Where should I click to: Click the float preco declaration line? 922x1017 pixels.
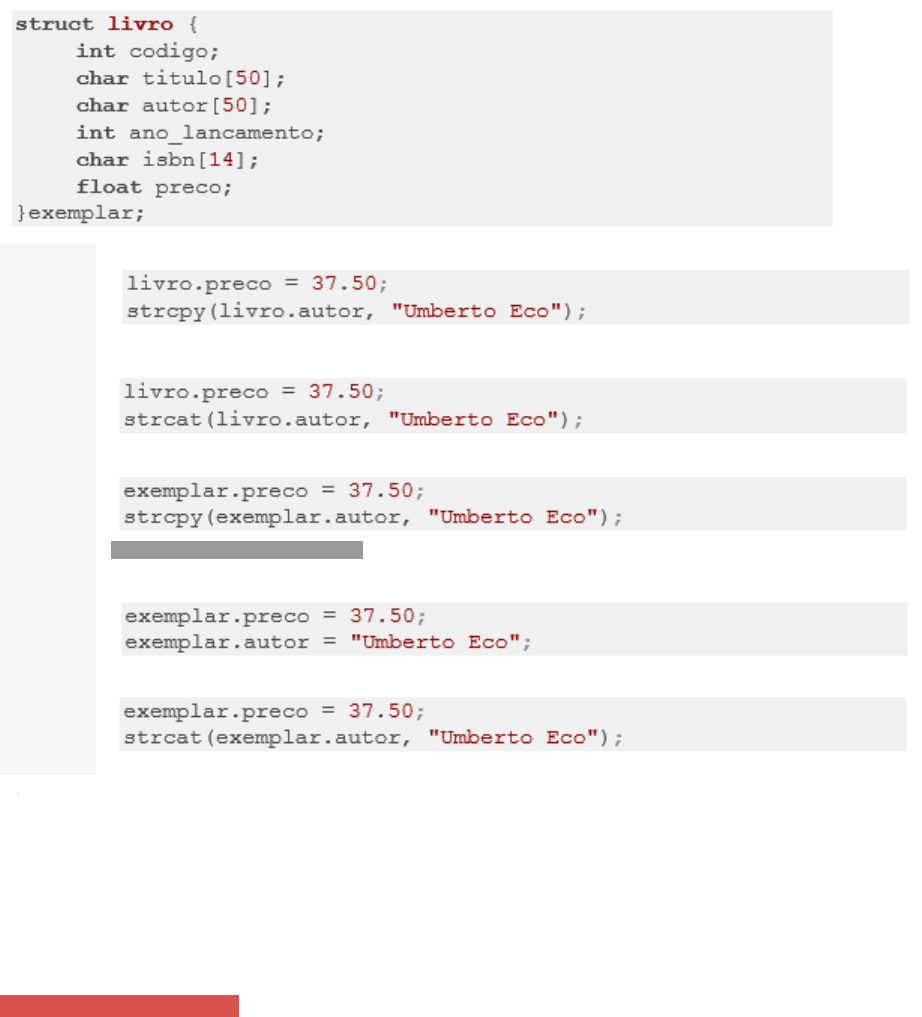[x=154, y=187]
